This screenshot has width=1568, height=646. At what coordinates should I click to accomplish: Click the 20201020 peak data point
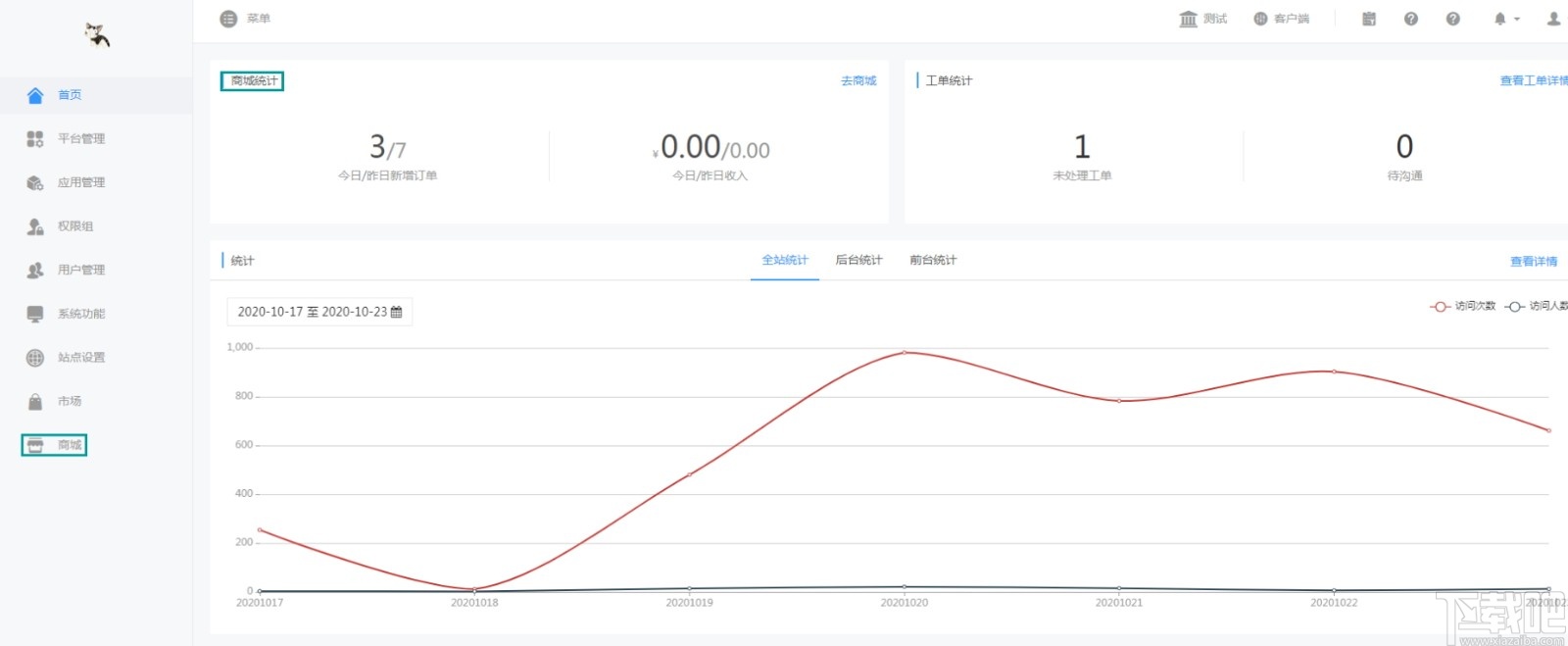click(904, 352)
